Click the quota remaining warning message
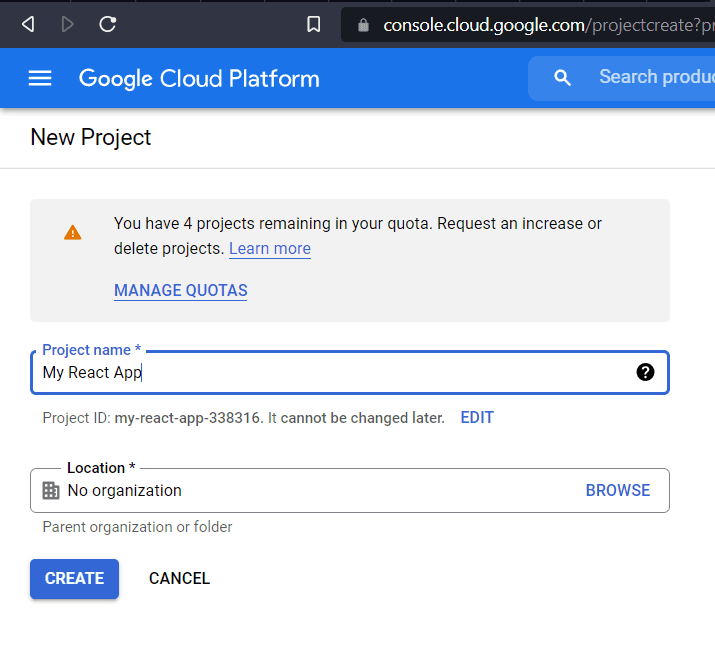 click(358, 236)
